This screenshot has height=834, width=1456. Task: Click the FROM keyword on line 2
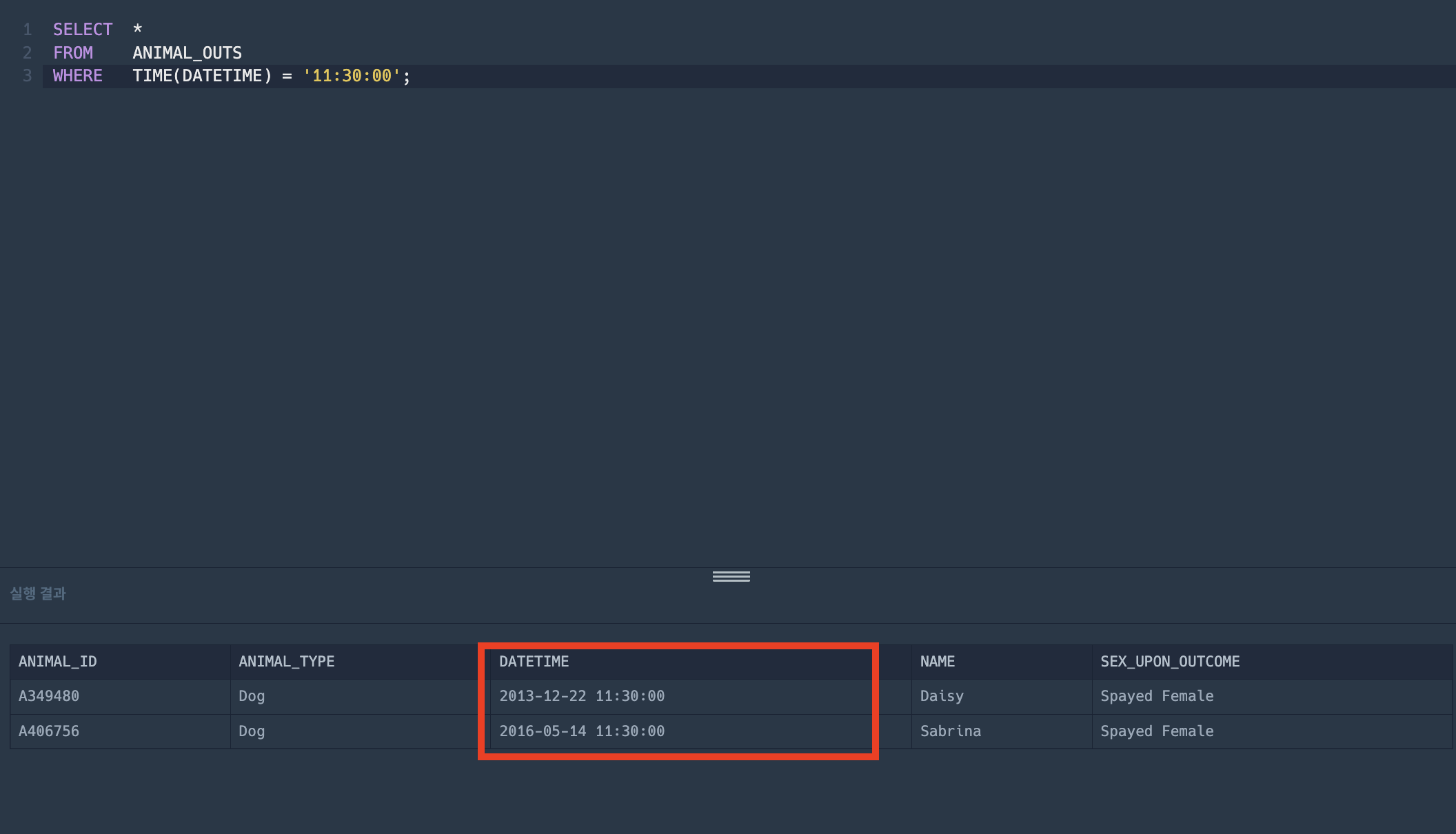[x=72, y=53]
